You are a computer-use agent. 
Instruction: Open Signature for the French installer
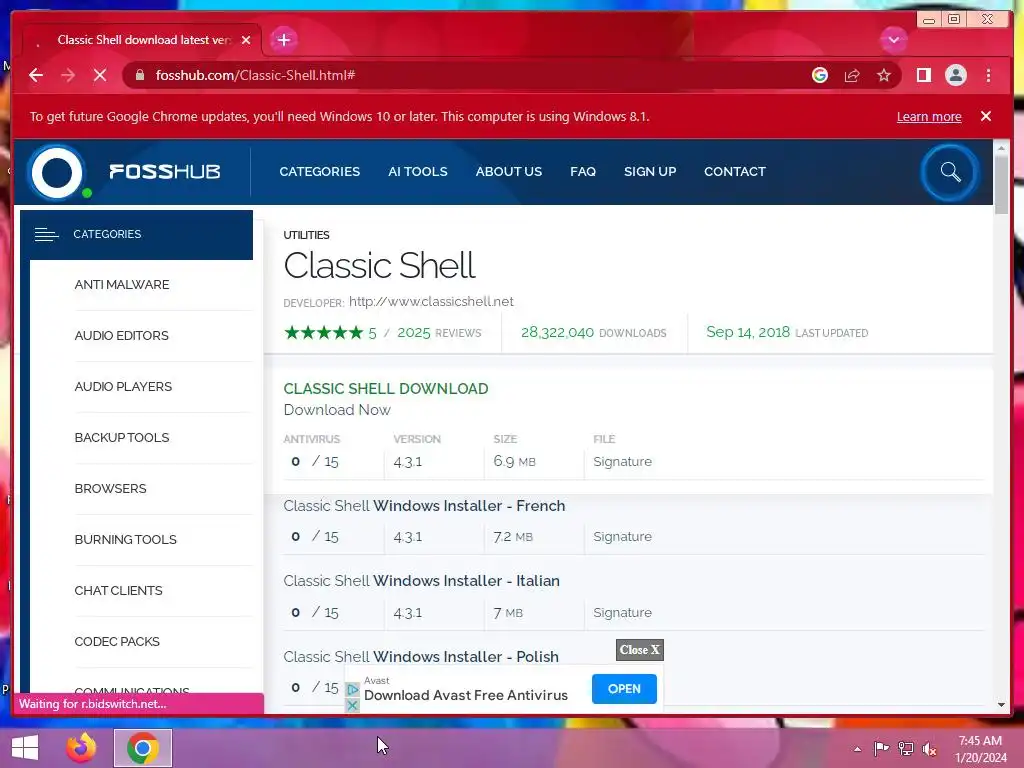[622, 536]
